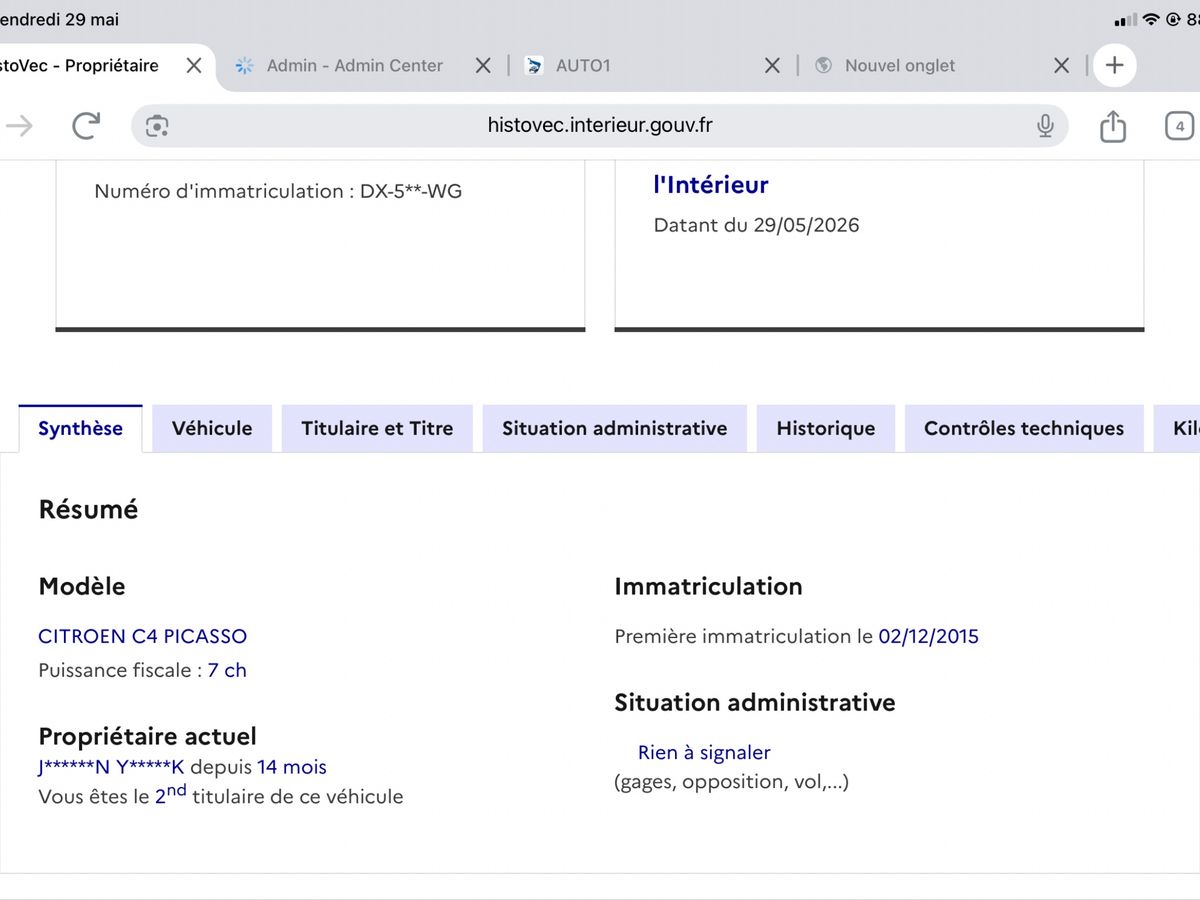
Task: Close the AUTO1 browser tab
Action: click(772, 65)
